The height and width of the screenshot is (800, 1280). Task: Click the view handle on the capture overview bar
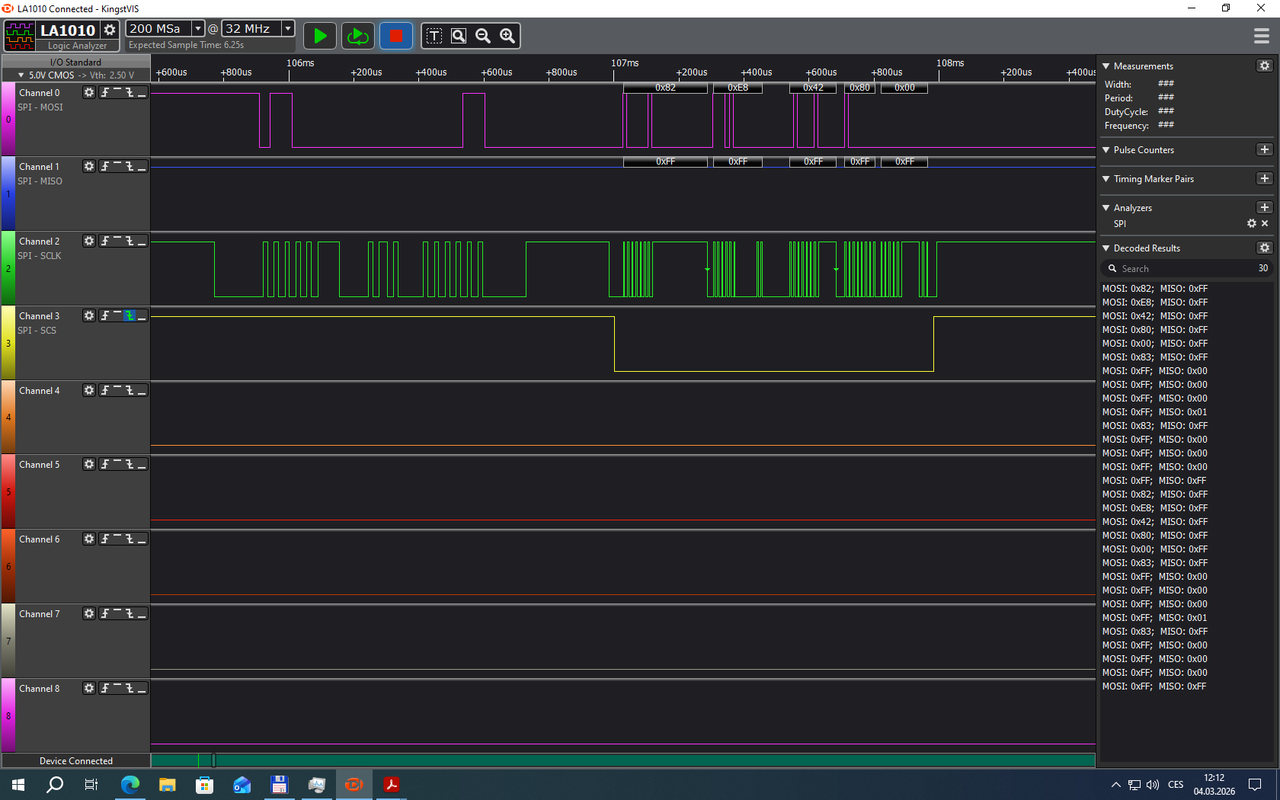[213, 761]
